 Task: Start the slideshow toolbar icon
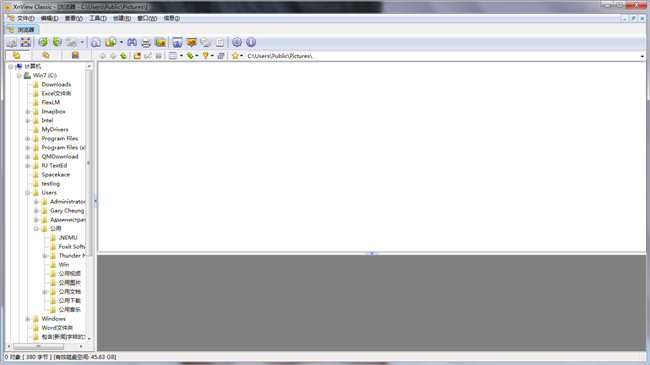192,42
